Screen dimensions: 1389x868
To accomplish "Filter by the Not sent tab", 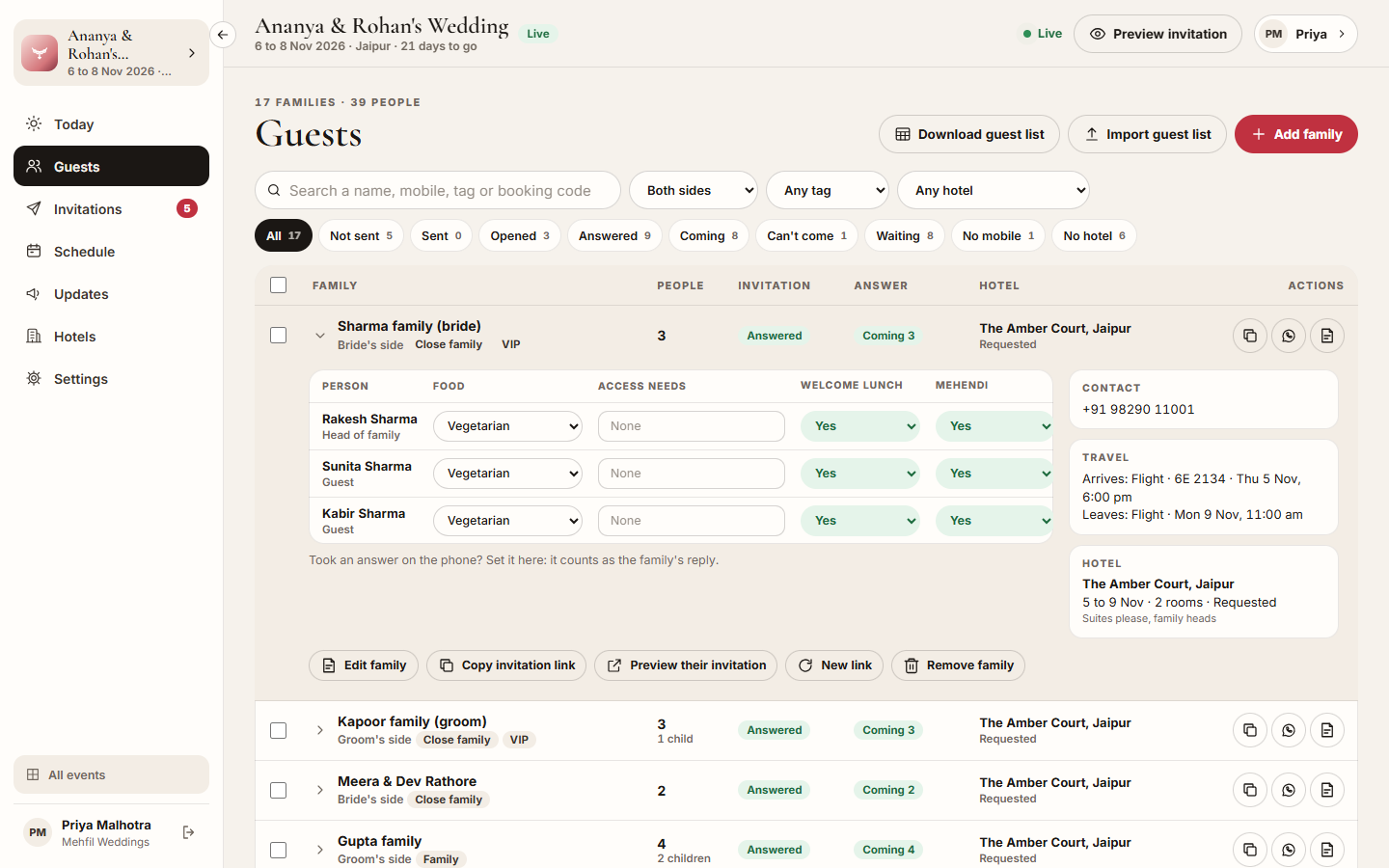I will pyautogui.click(x=362, y=235).
